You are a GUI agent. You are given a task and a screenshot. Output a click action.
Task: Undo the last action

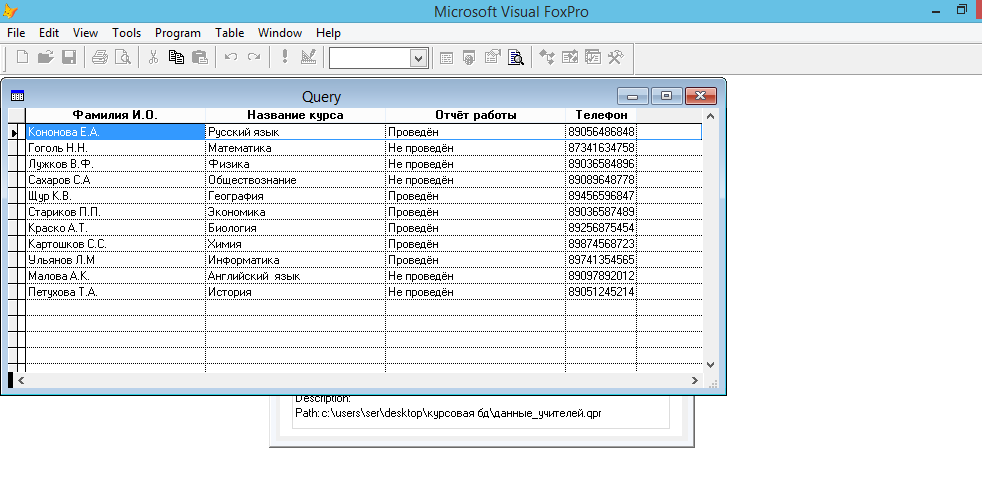click(230, 58)
